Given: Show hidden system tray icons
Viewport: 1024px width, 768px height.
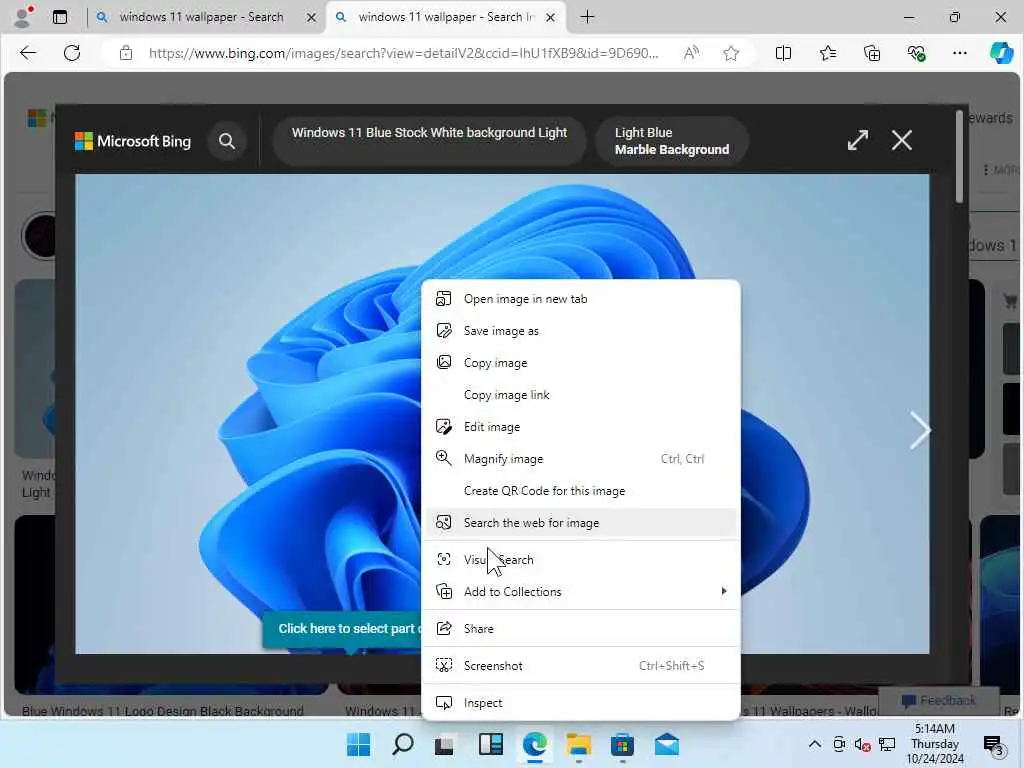Looking at the screenshot, I should click(814, 744).
